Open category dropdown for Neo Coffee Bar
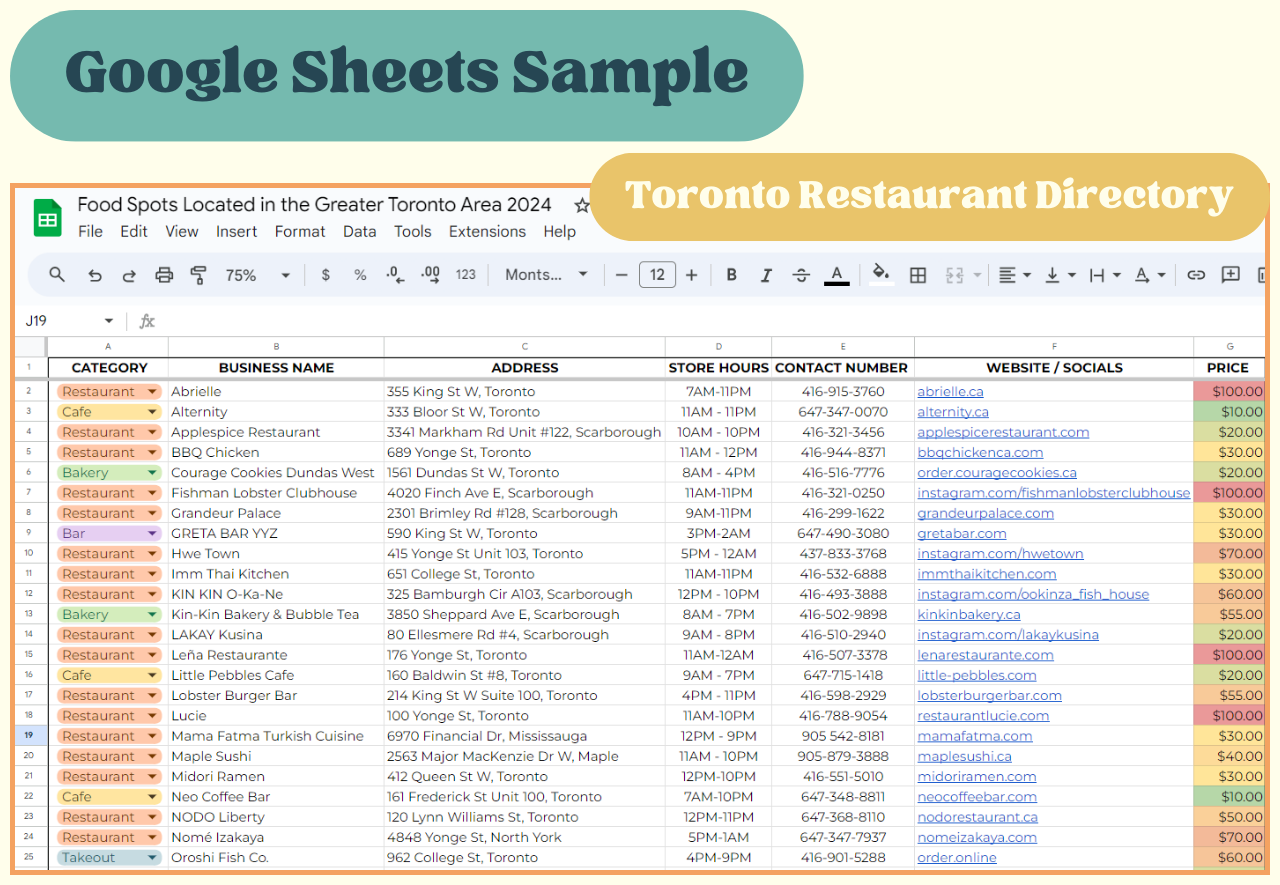 click(152, 797)
